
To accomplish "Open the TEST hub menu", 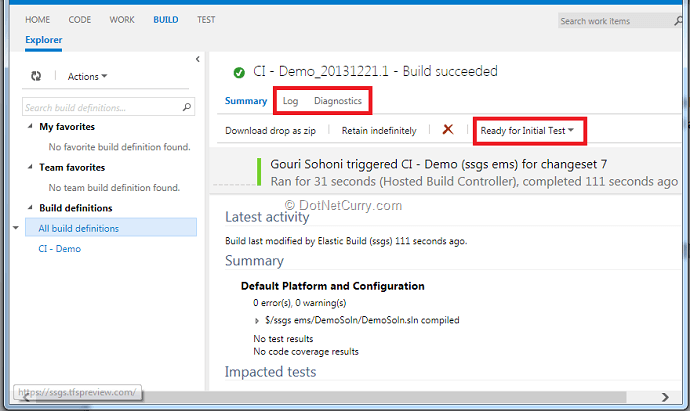I will 206,20.
